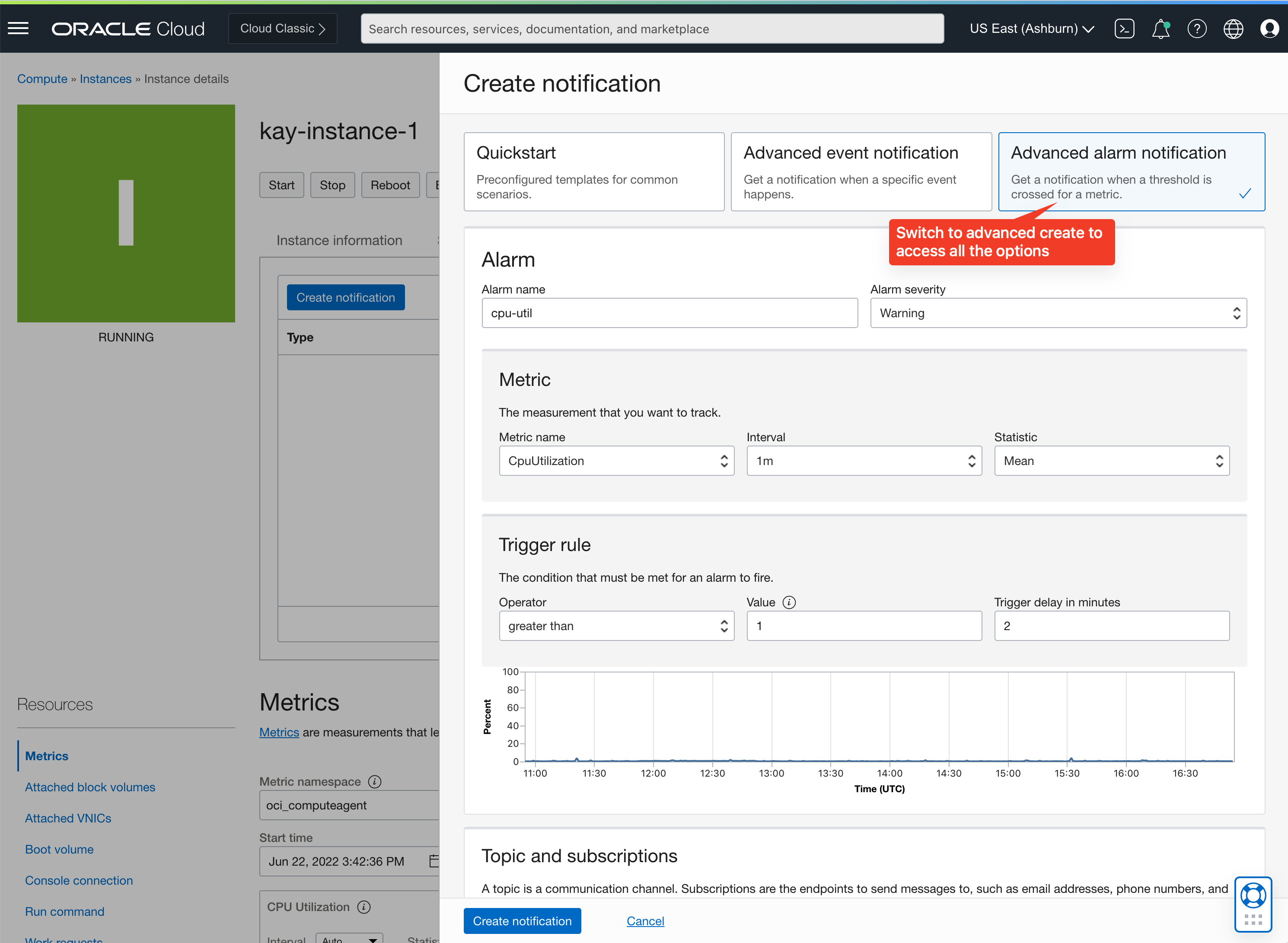This screenshot has height=943, width=1288.
Task: Open the support lifebuoy help widget
Action: 1253,895
